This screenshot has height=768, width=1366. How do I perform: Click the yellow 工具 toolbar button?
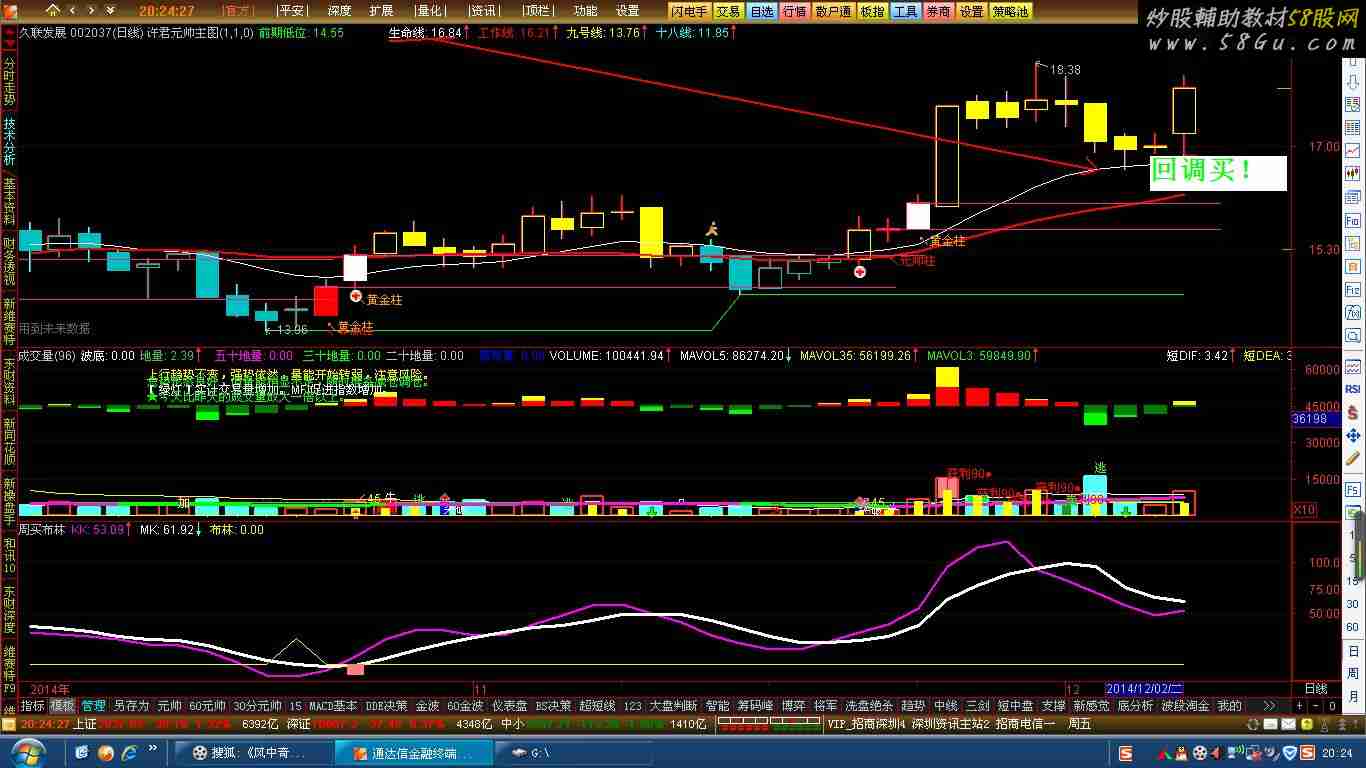point(905,11)
